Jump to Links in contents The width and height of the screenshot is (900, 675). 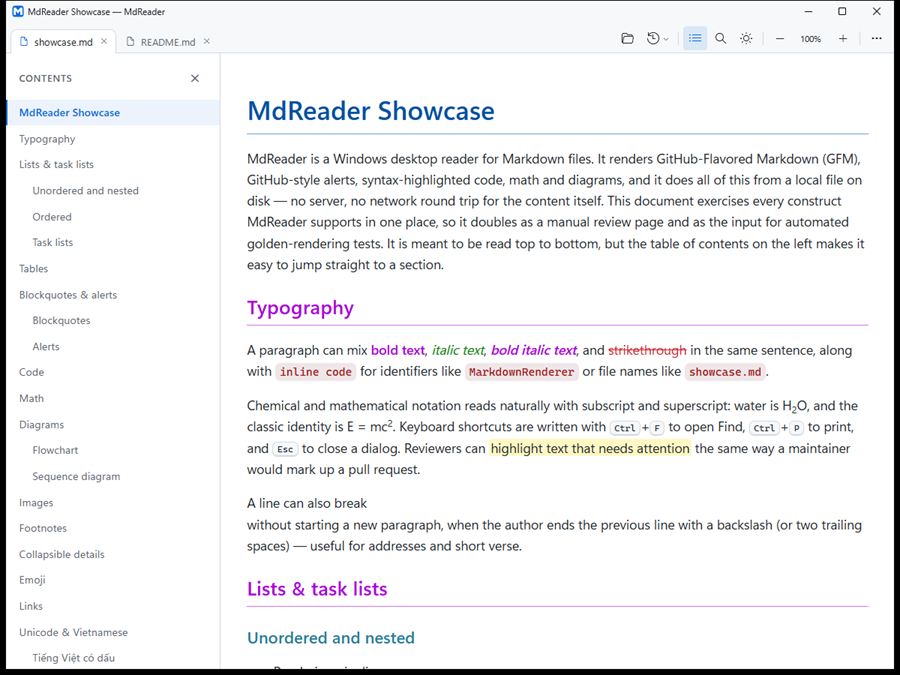[112, 606]
